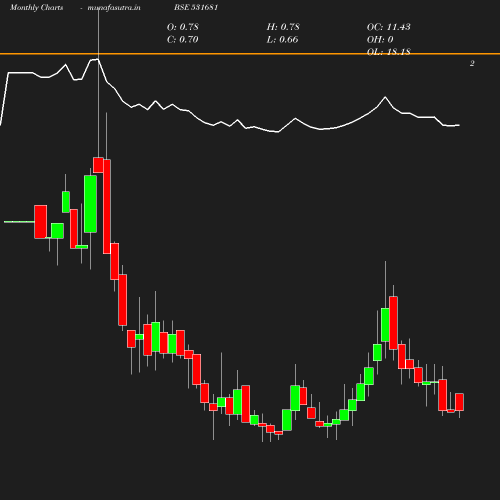The width and height of the screenshot is (500, 500).
Task: Click the munafasutra.in label
Action: 114,7
